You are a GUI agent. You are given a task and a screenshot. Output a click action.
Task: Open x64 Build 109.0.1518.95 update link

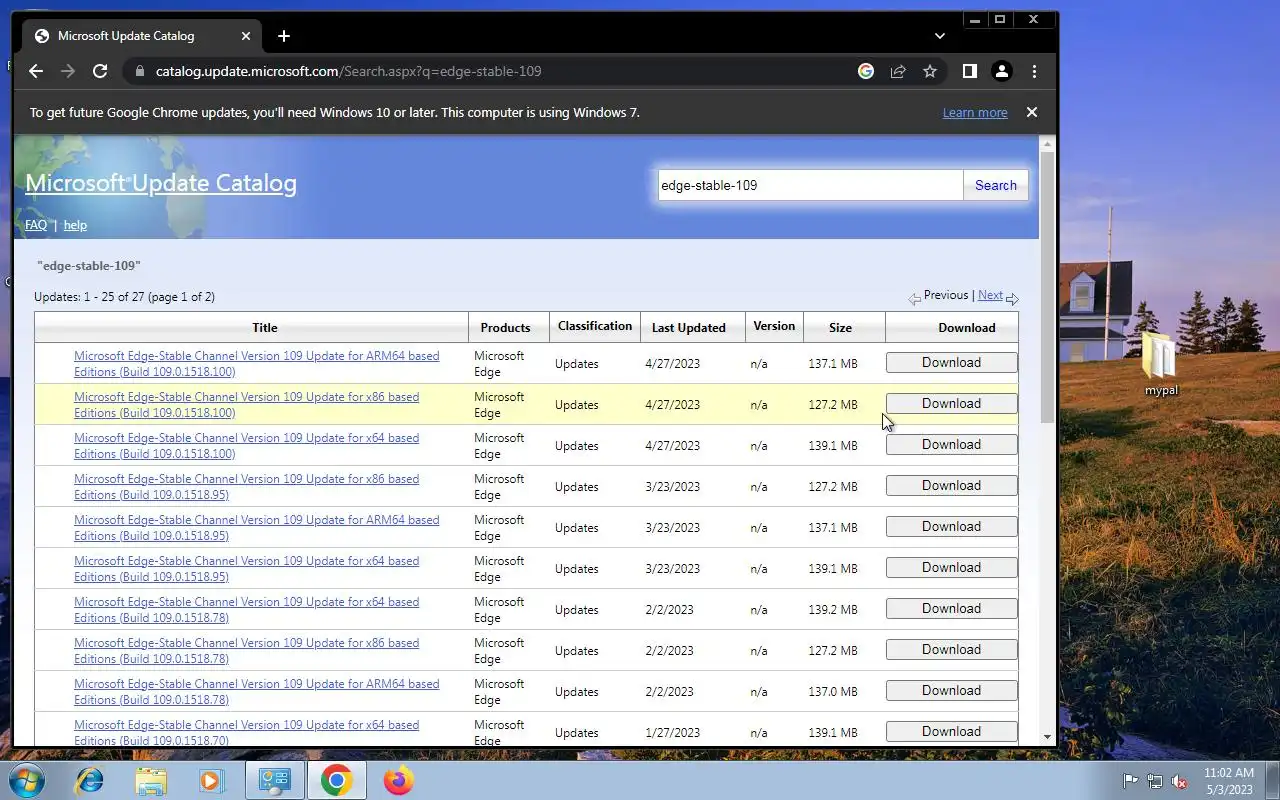click(x=246, y=568)
